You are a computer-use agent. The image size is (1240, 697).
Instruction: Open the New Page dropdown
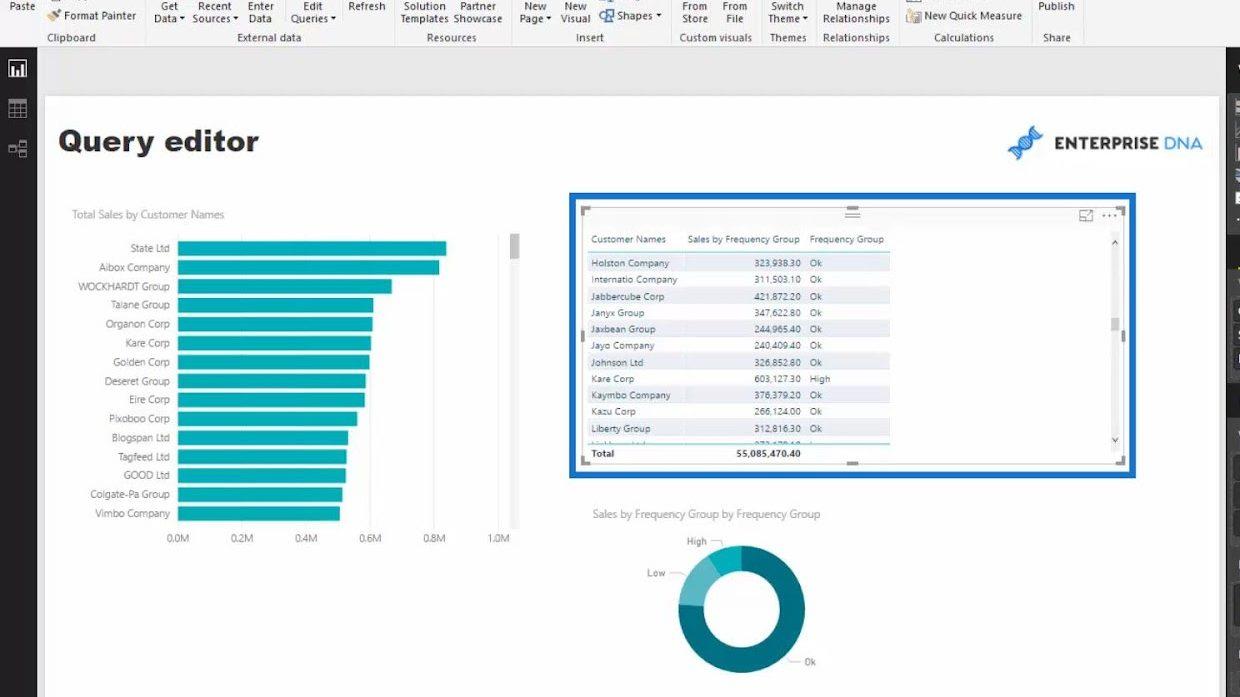tap(535, 12)
